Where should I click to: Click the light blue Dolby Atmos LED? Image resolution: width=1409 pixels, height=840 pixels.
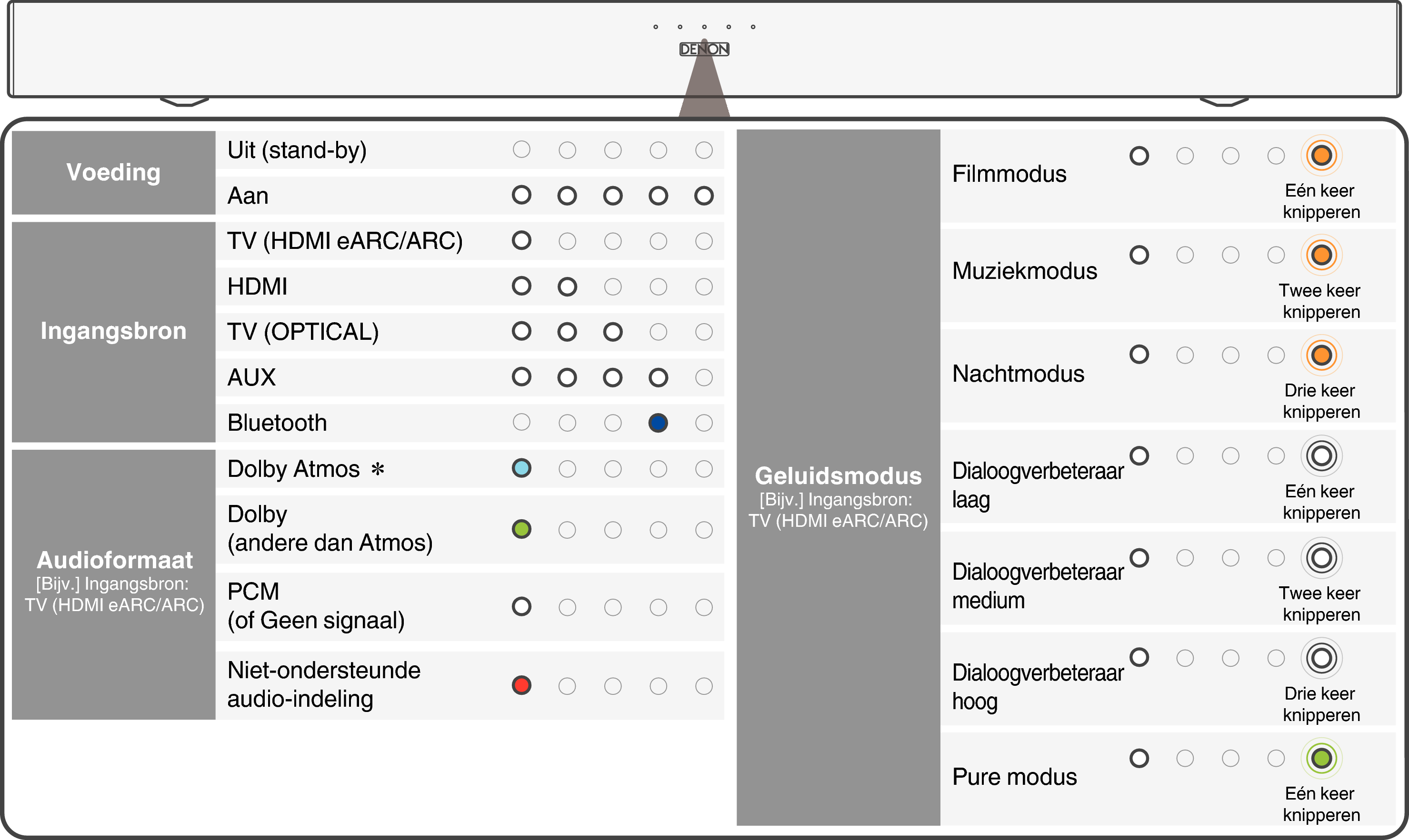521,468
